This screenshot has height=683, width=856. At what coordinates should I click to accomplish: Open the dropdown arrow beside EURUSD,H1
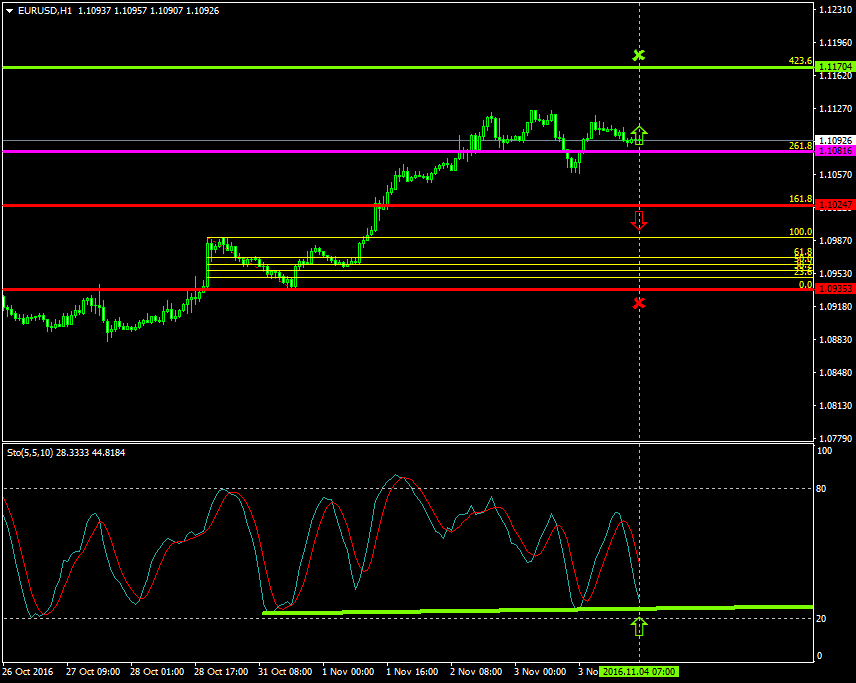coord(10,10)
